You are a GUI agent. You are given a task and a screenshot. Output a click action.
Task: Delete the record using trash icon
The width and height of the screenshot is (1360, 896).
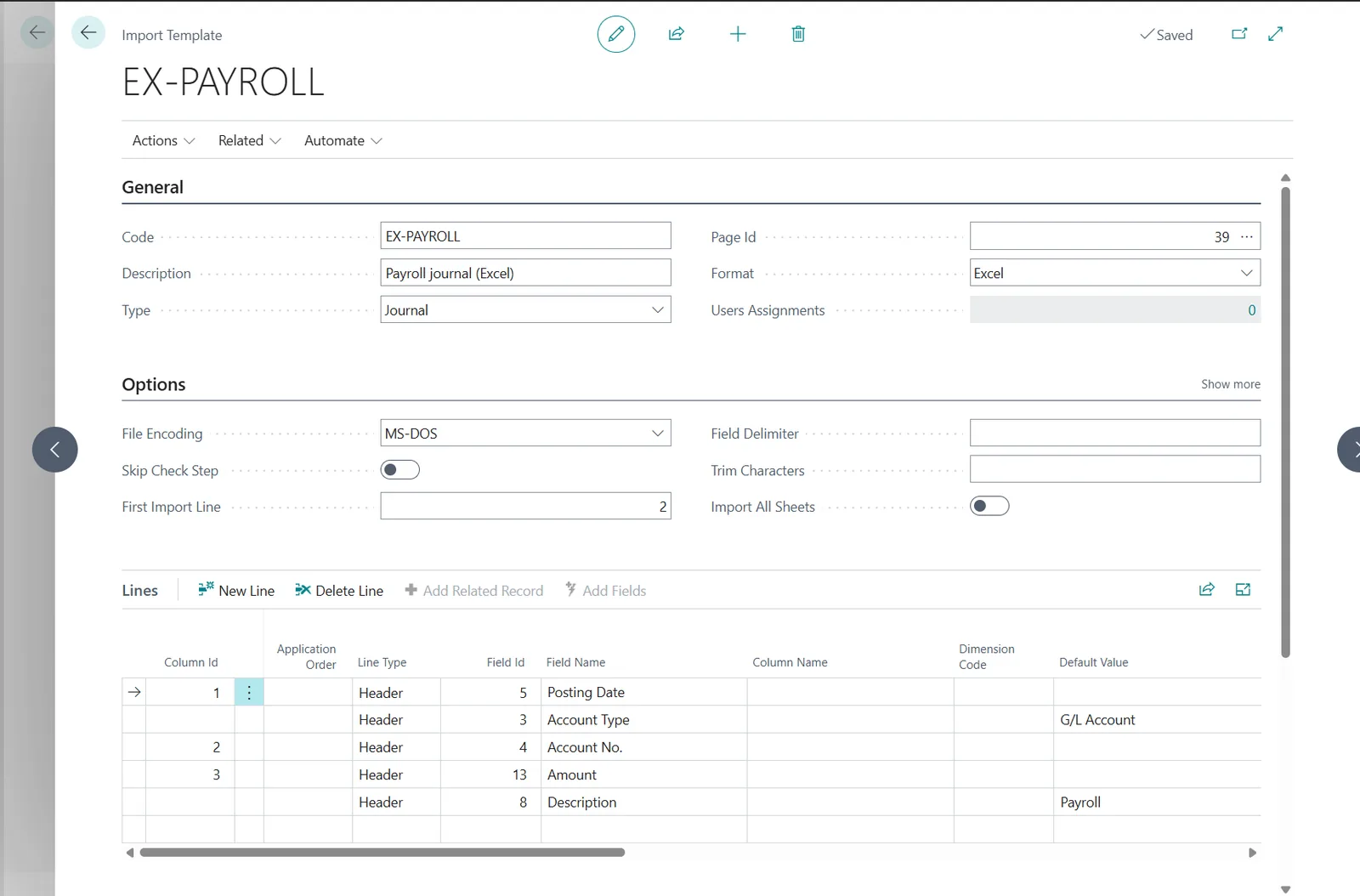coord(798,34)
